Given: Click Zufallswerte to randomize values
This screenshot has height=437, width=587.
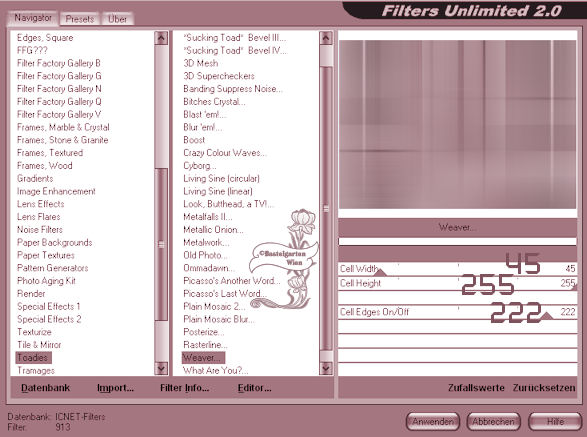Looking at the screenshot, I should pyautogui.click(x=476, y=388).
